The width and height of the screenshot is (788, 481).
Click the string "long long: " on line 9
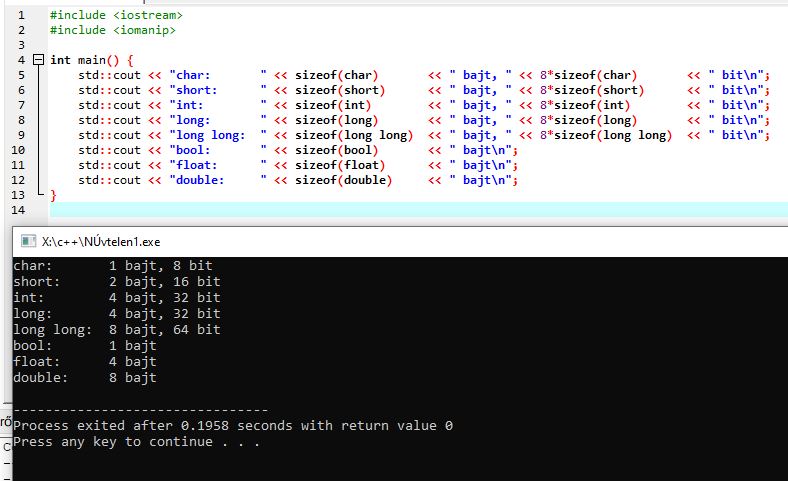218,135
